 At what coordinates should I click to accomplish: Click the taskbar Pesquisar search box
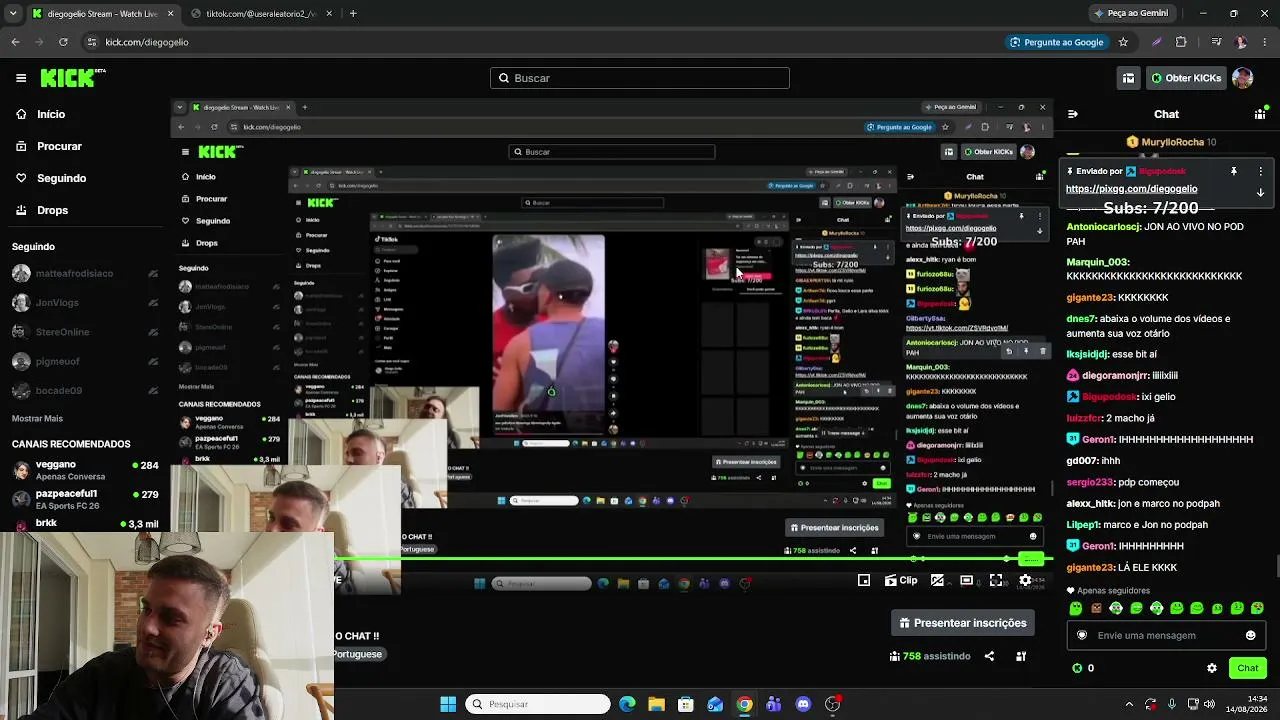pos(538,704)
